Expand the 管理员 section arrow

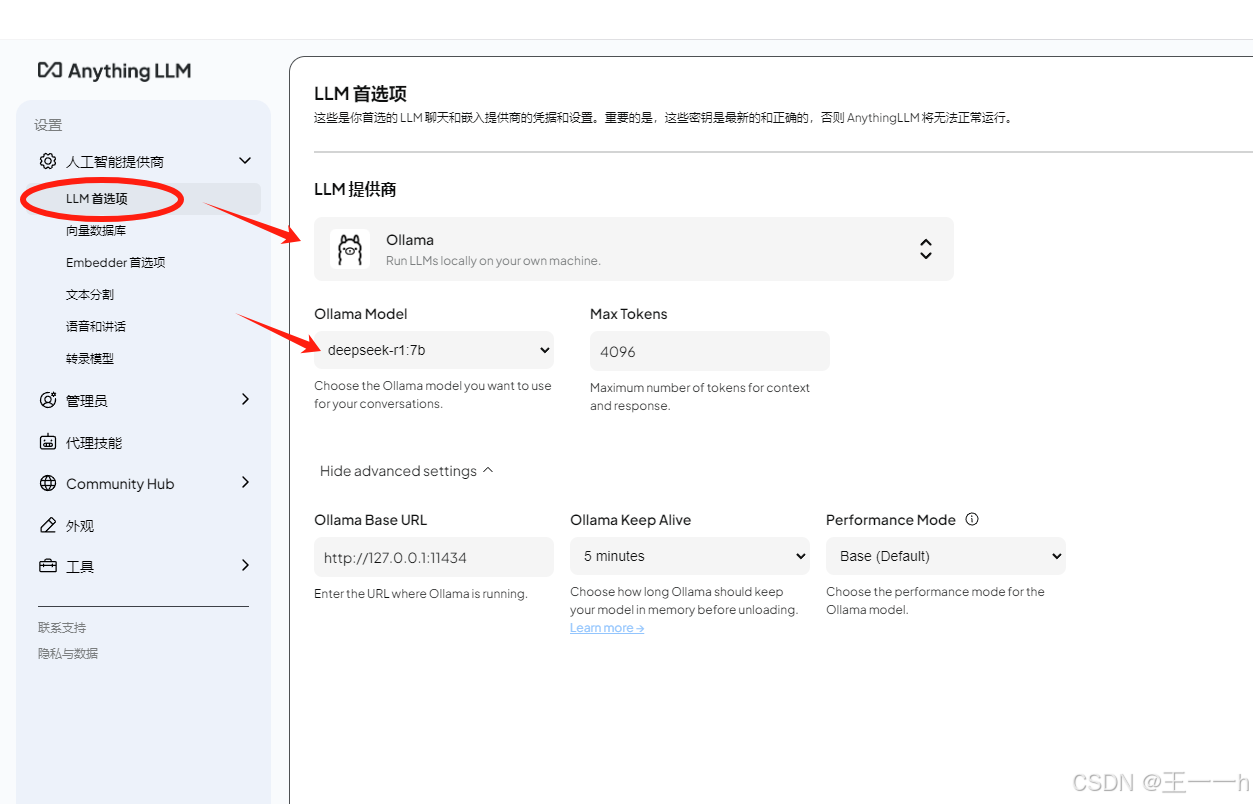(x=245, y=399)
